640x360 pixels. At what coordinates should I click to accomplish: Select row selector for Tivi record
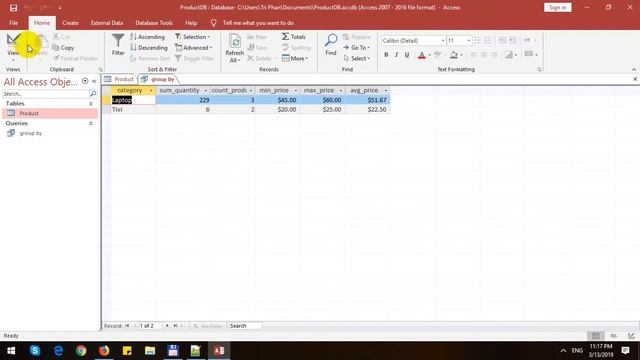click(107, 109)
